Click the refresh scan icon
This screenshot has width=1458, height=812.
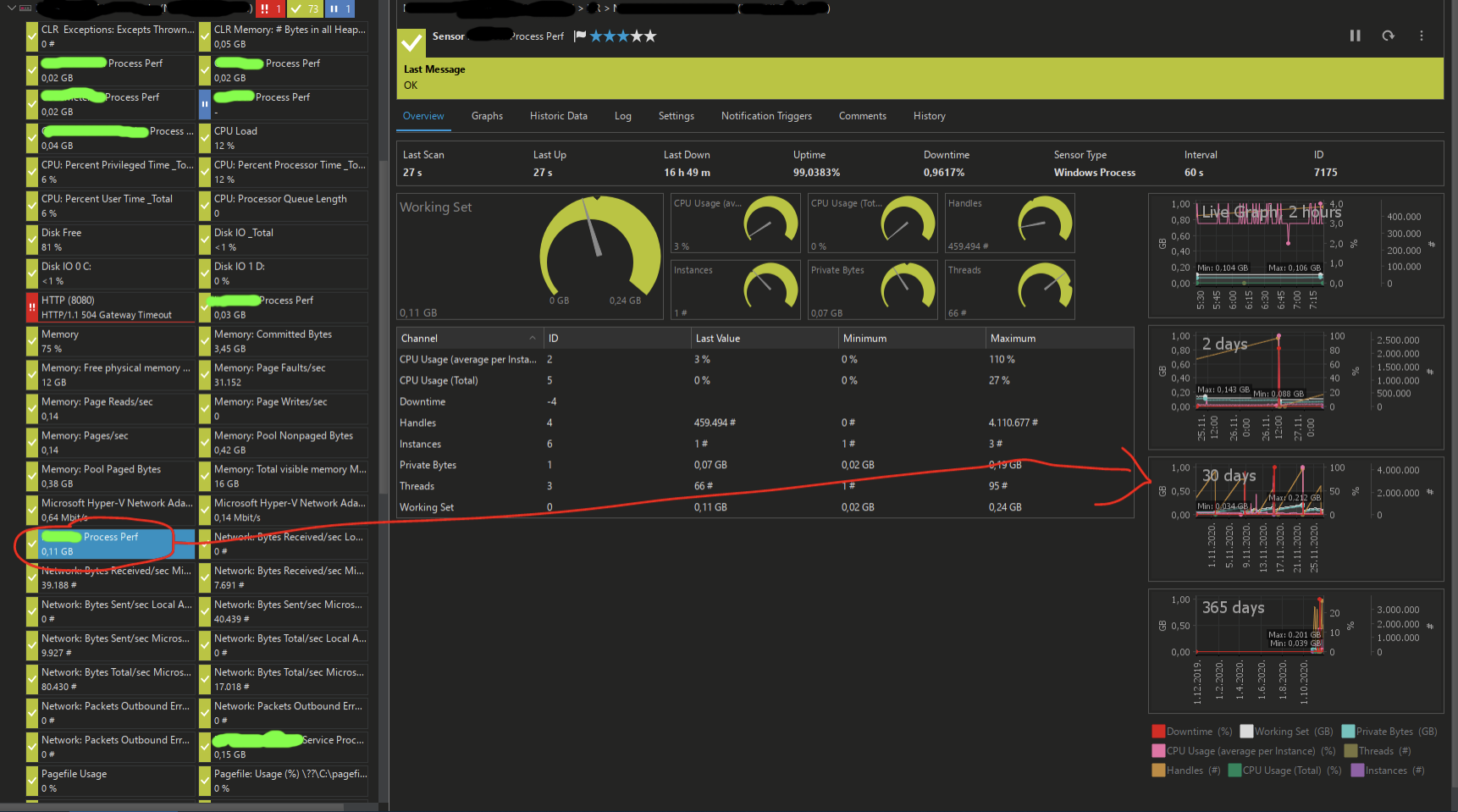click(x=1388, y=36)
